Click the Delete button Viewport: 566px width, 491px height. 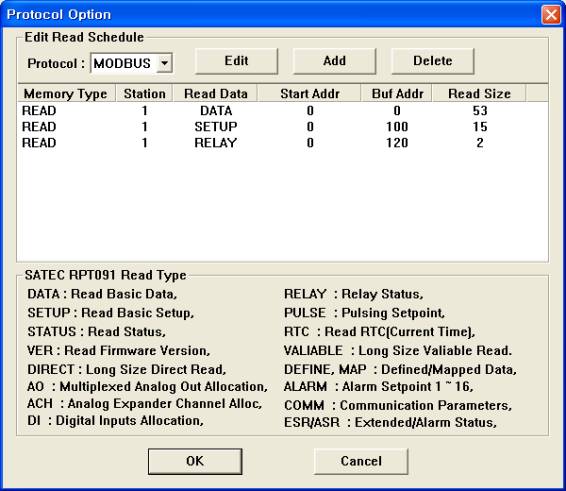(433, 61)
